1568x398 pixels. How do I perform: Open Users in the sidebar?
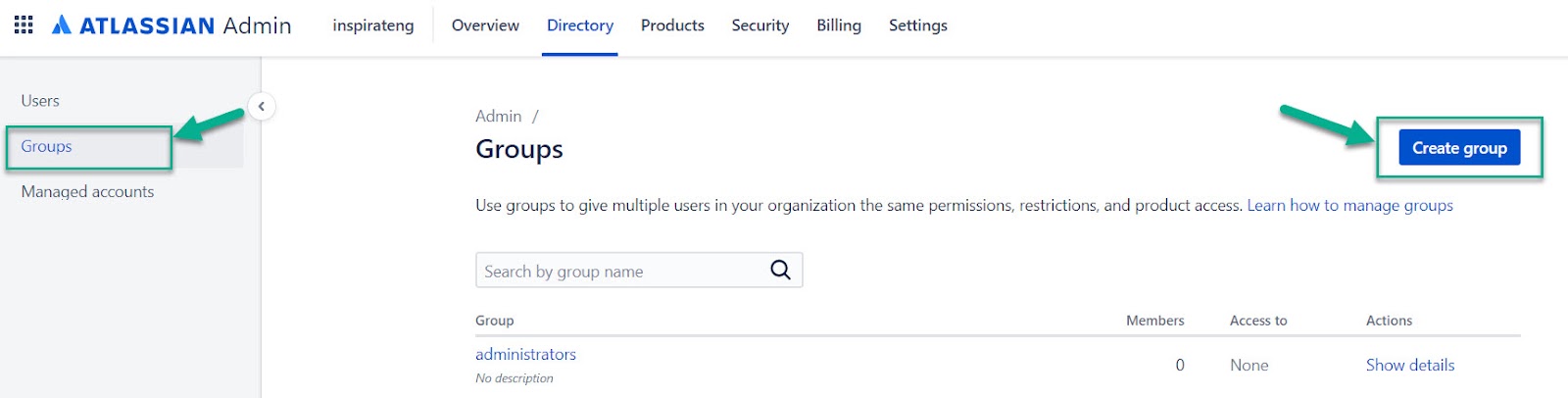(40, 100)
